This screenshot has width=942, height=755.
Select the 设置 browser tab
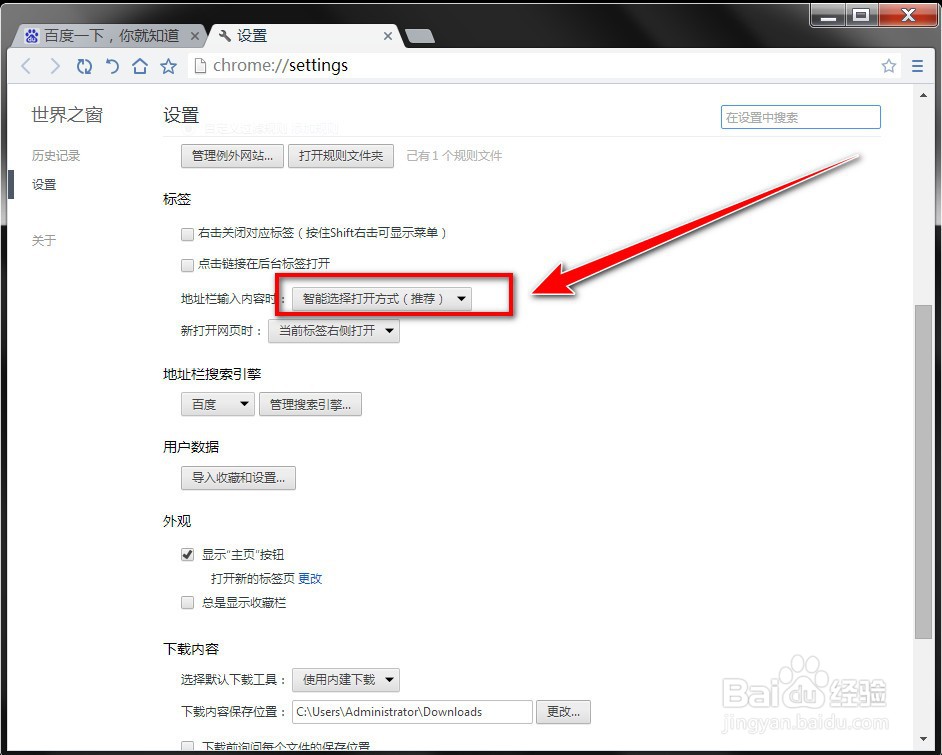[x=303, y=36]
